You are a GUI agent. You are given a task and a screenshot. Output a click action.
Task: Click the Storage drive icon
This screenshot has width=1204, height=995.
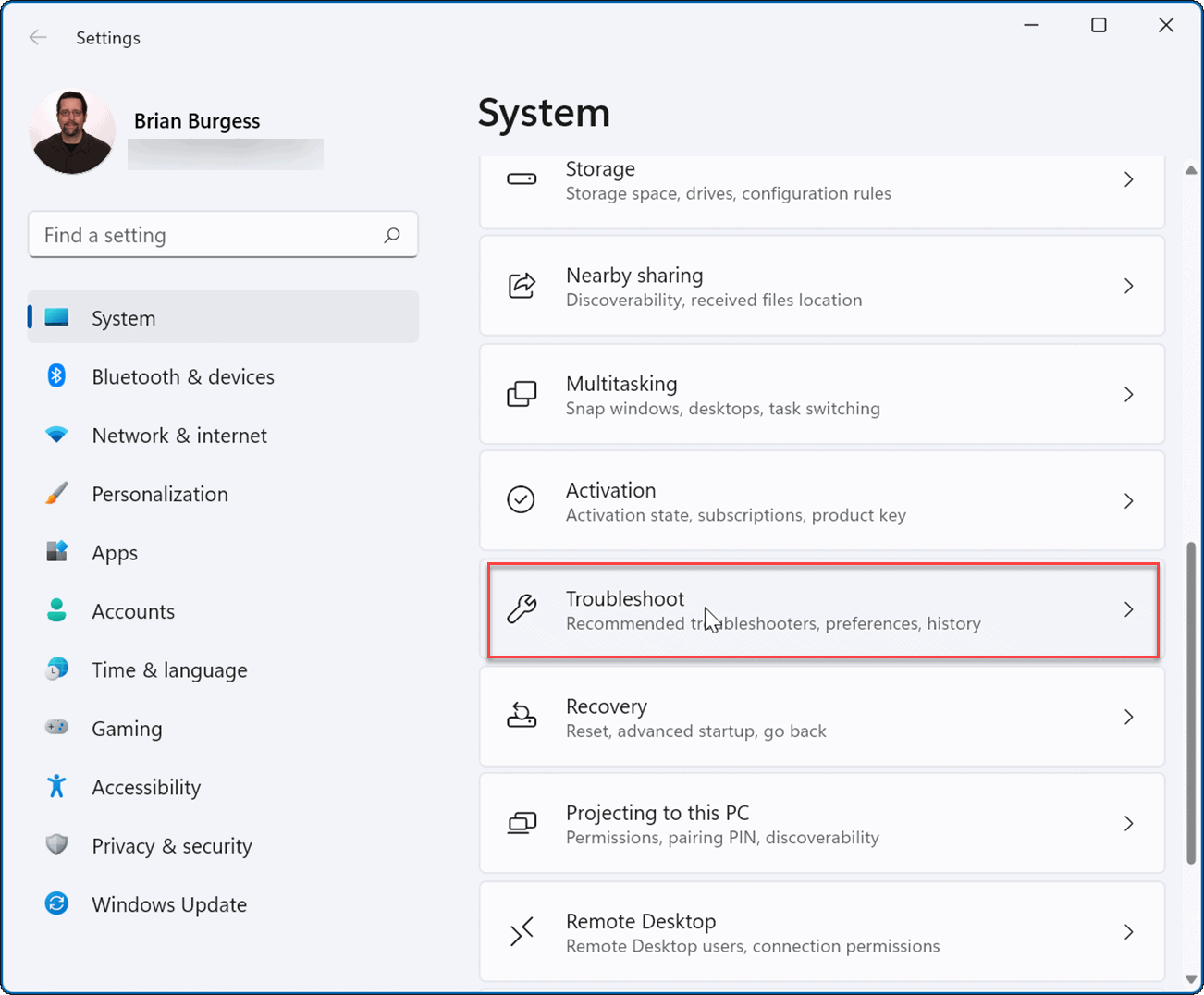pyautogui.click(x=522, y=180)
